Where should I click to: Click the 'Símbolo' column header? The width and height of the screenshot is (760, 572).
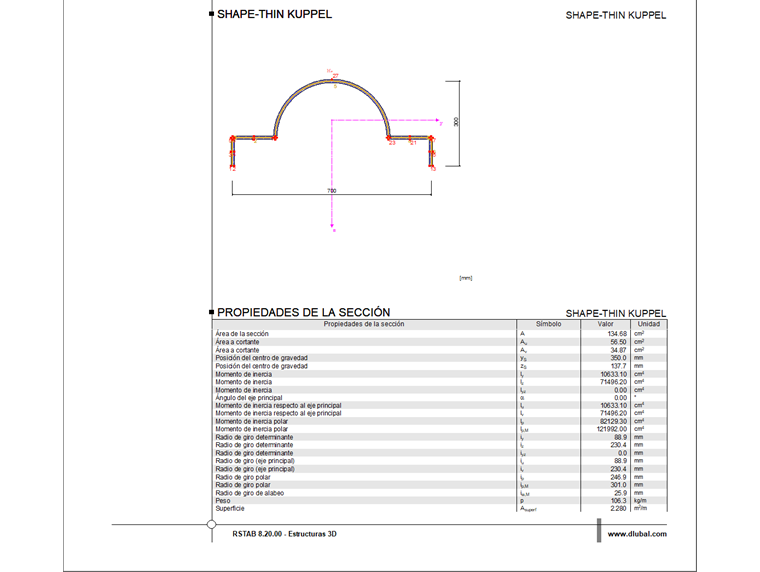pos(548,324)
